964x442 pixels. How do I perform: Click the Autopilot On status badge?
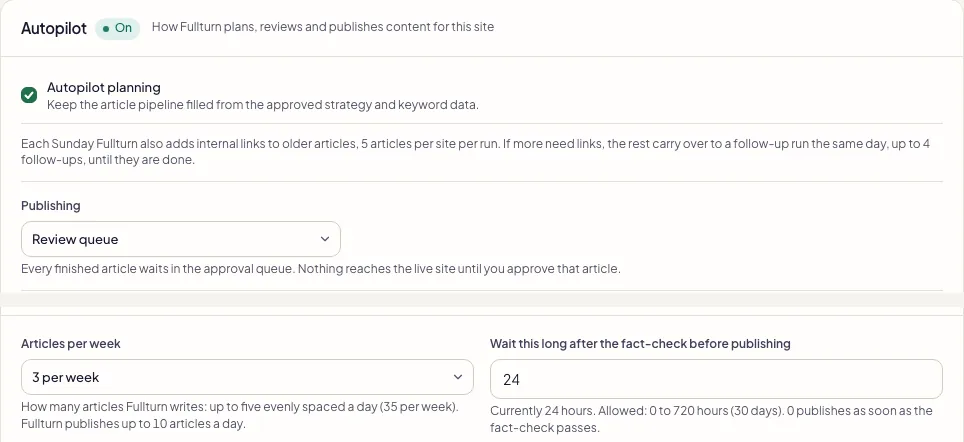(117, 28)
